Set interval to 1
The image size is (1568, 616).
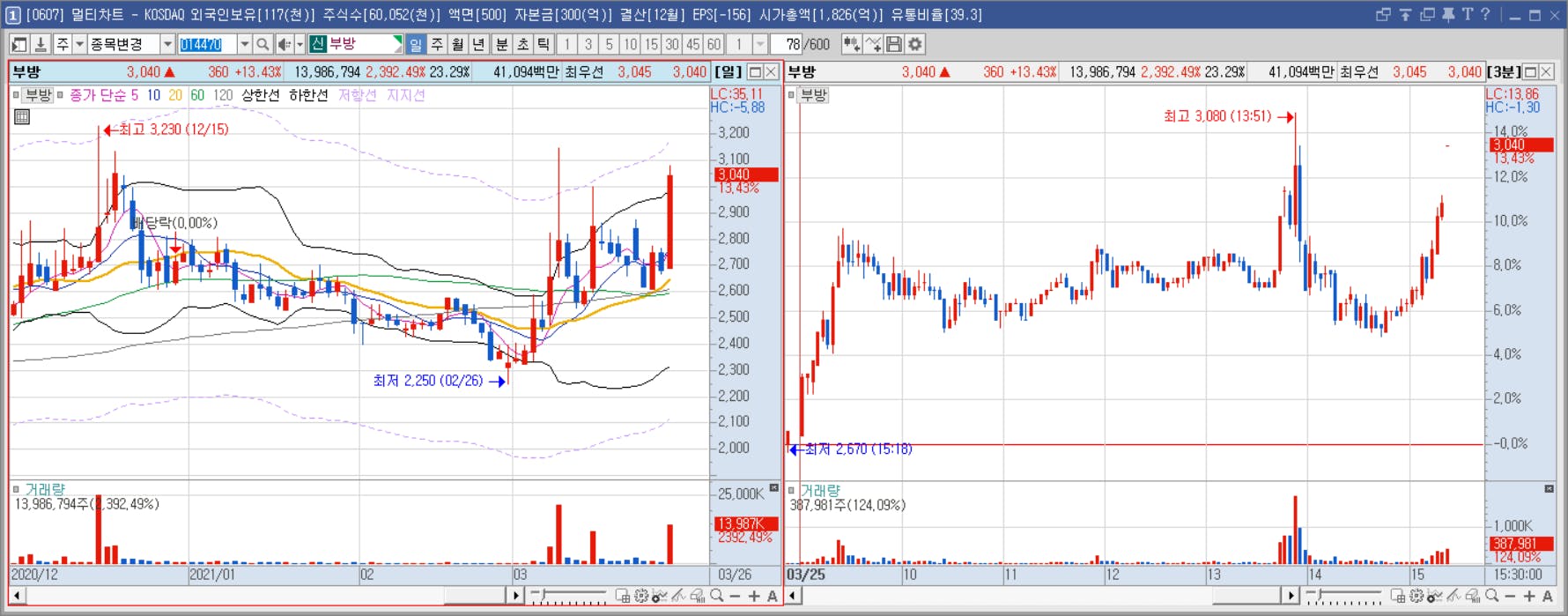[x=567, y=44]
